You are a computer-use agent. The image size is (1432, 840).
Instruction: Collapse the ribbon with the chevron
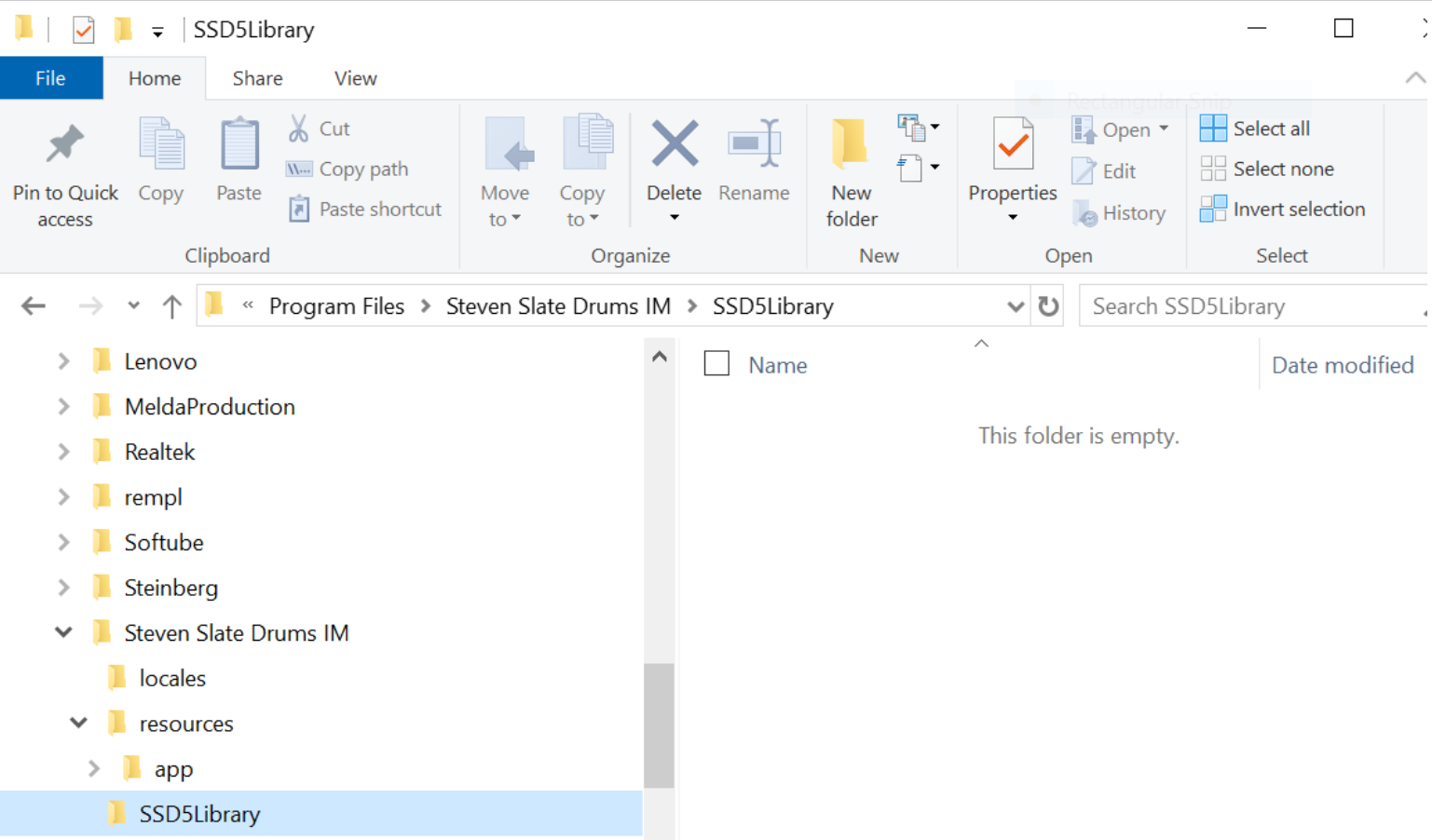[1415, 78]
